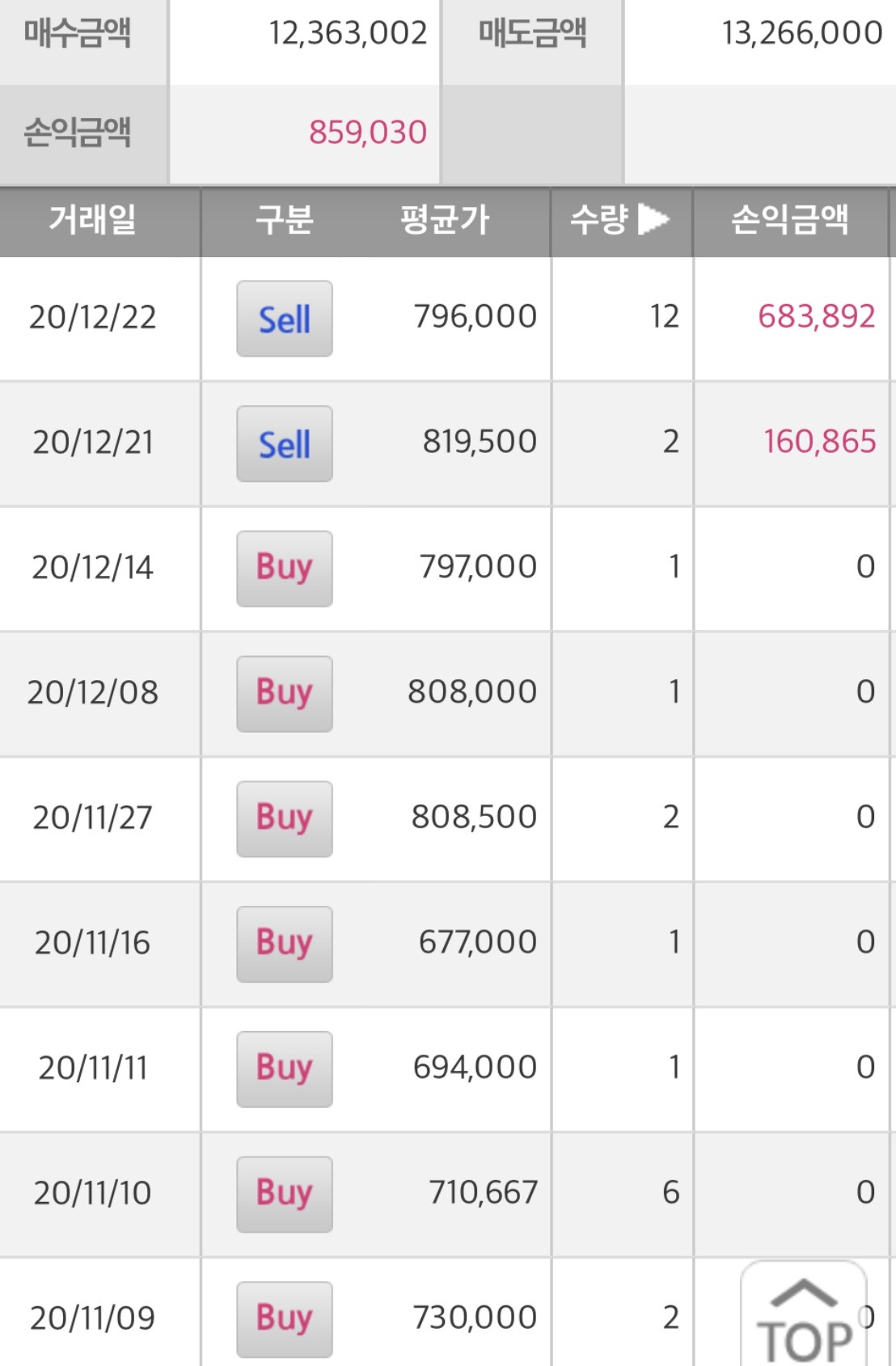Tap total 손익금액 value 859,030
The width and height of the screenshot is (896, 1366).
click(x=367, y=133)
